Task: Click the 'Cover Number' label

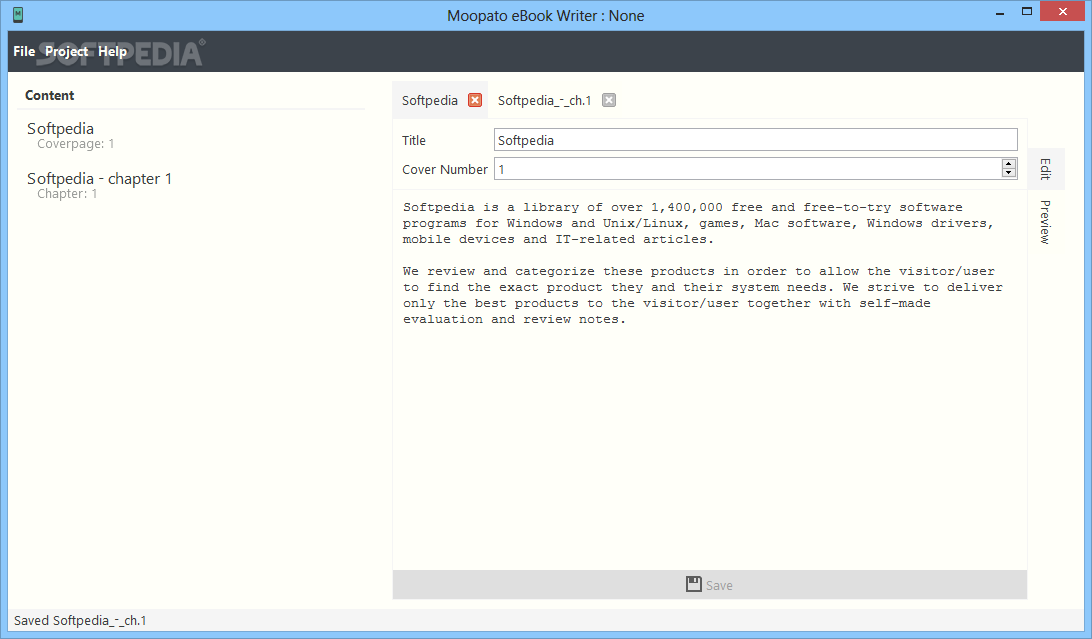Action: tap(444, 169)
